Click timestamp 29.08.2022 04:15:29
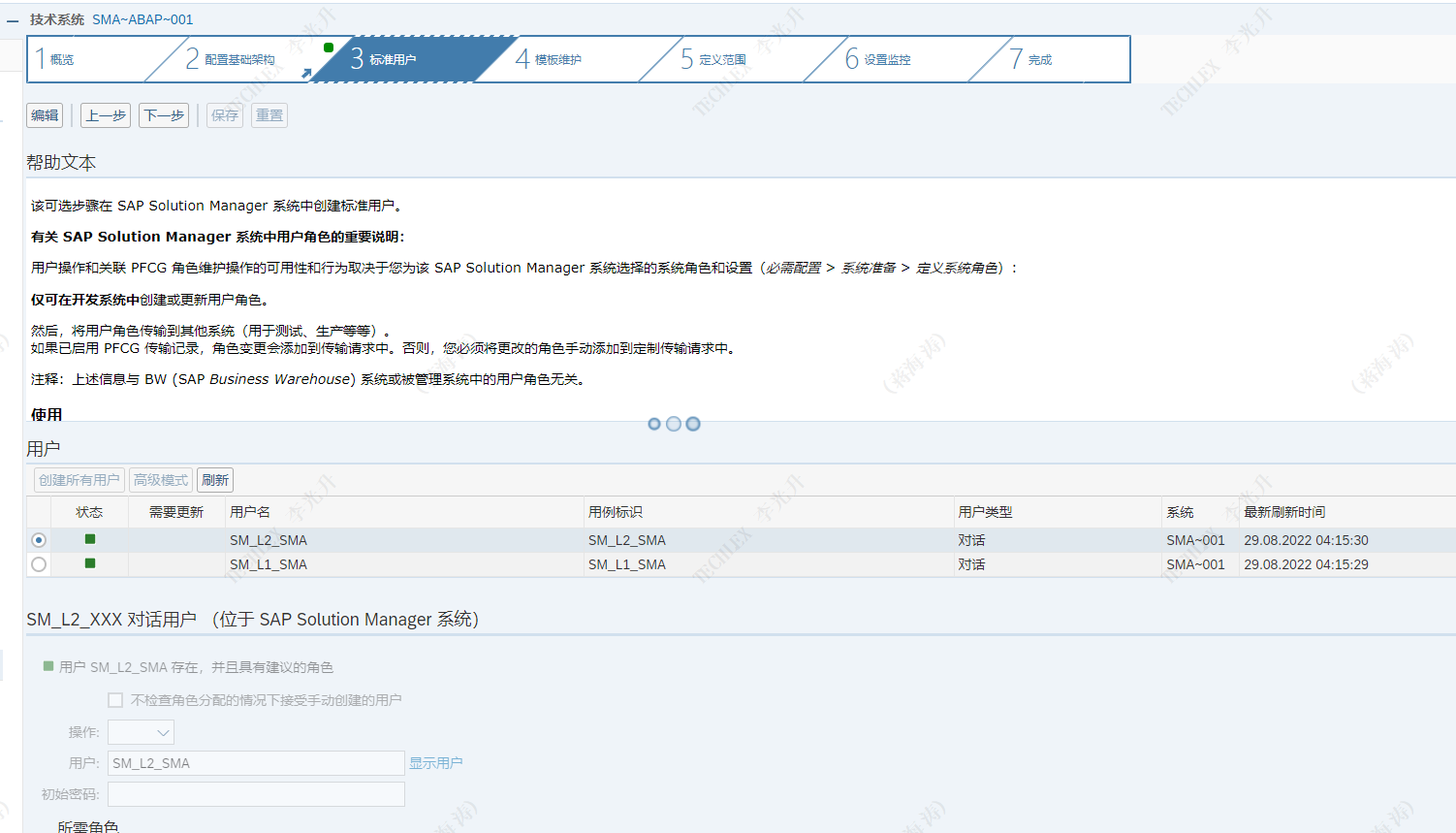1456x833 pixels. pyautogui.click(x=1306, y=564)
